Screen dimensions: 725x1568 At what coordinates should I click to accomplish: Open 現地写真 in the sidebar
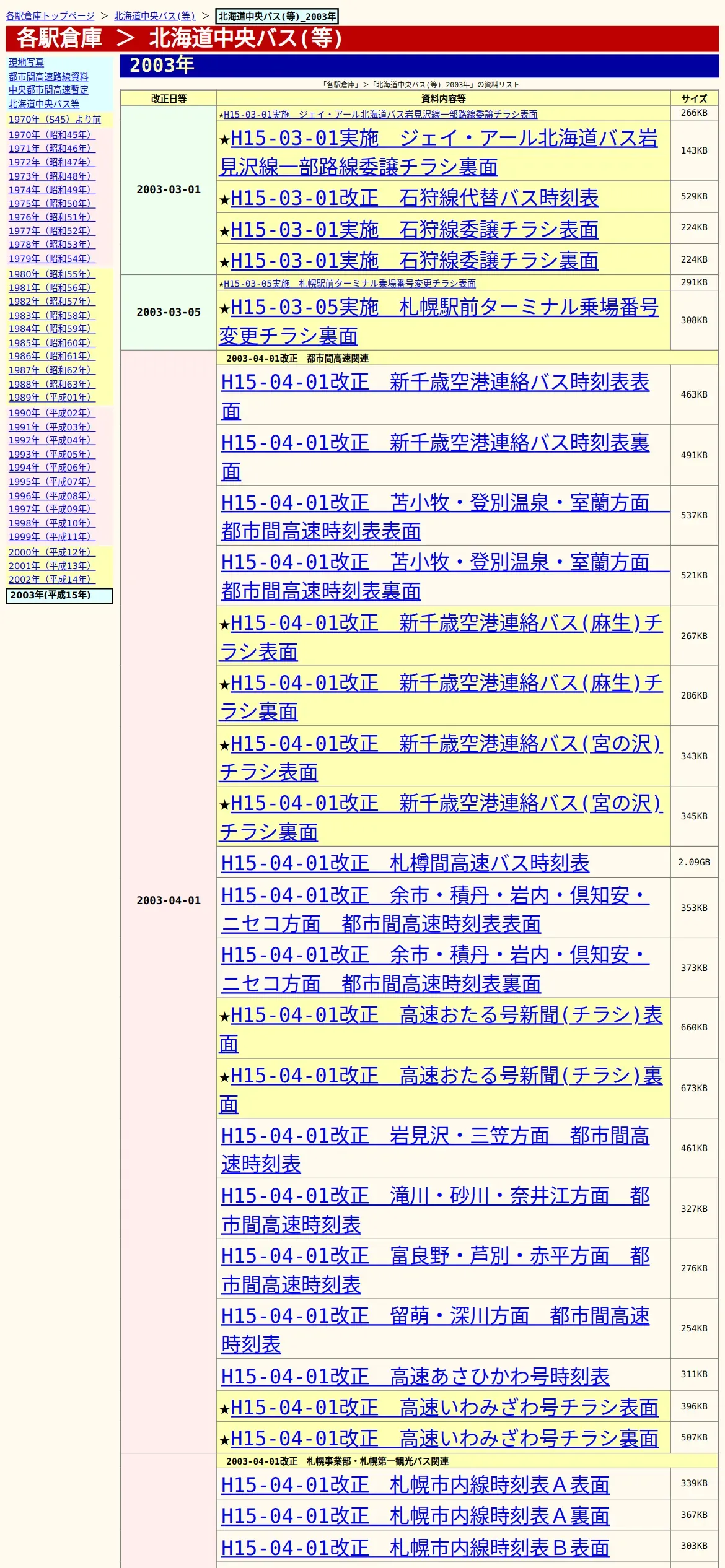[26, 63]
